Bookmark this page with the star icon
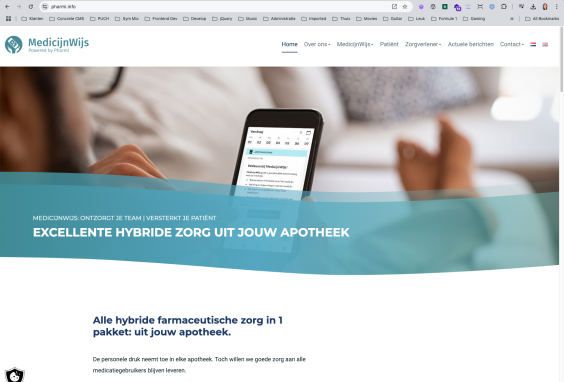The image size is (564, 382). [405, 6]
